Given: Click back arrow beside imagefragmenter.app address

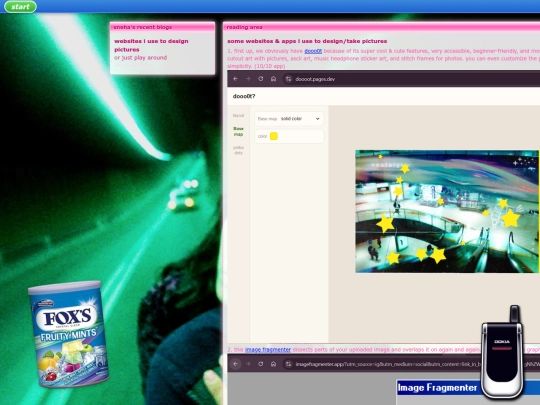Looking at the screenshot, I should point(236,364).
